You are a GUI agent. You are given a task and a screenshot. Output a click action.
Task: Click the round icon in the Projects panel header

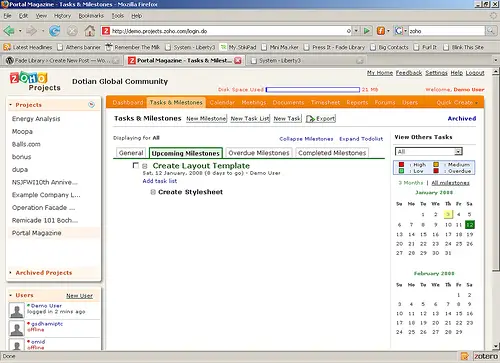(x=91, y=105)
